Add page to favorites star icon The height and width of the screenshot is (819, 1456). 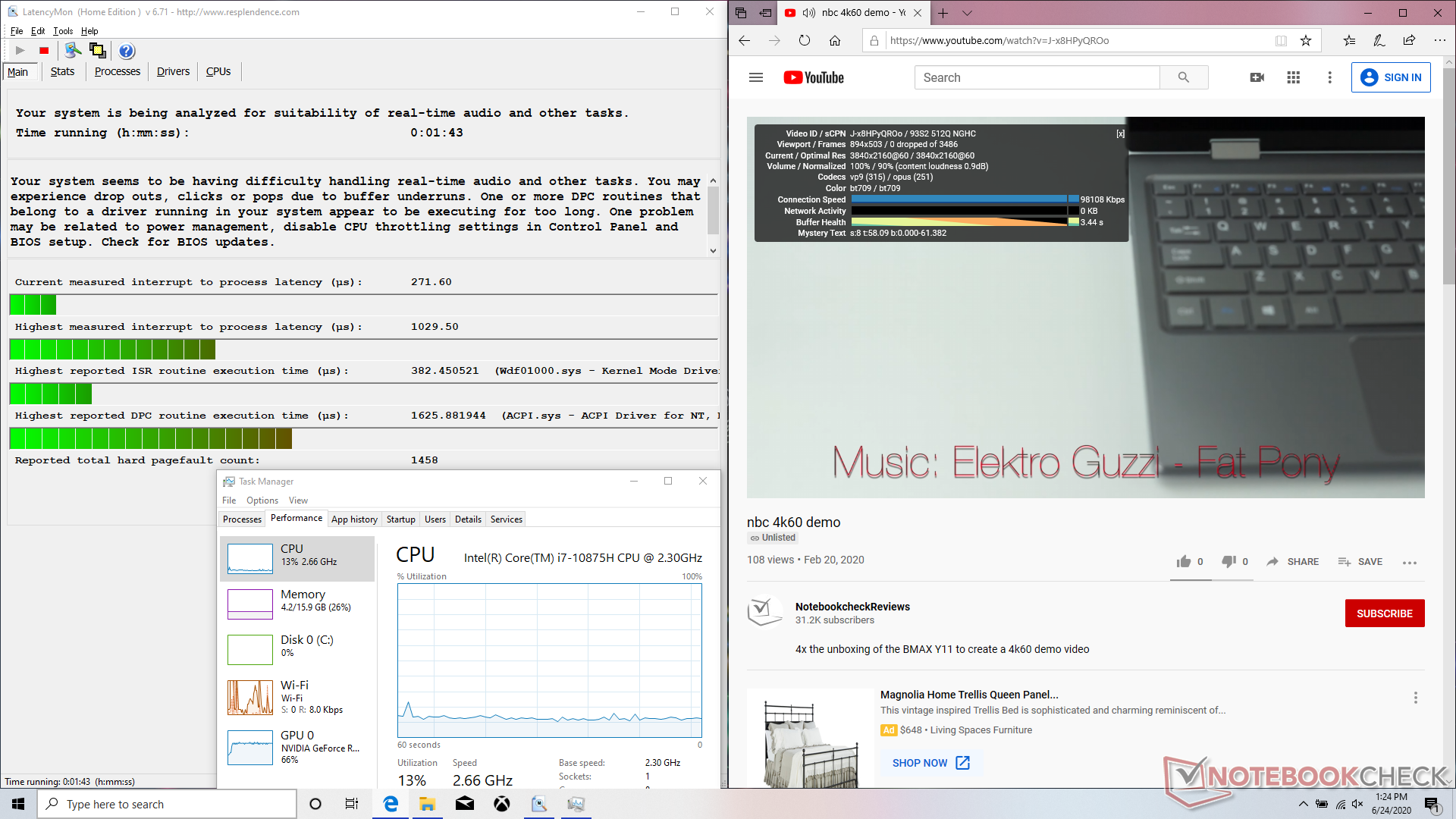tap(1306, 41)
